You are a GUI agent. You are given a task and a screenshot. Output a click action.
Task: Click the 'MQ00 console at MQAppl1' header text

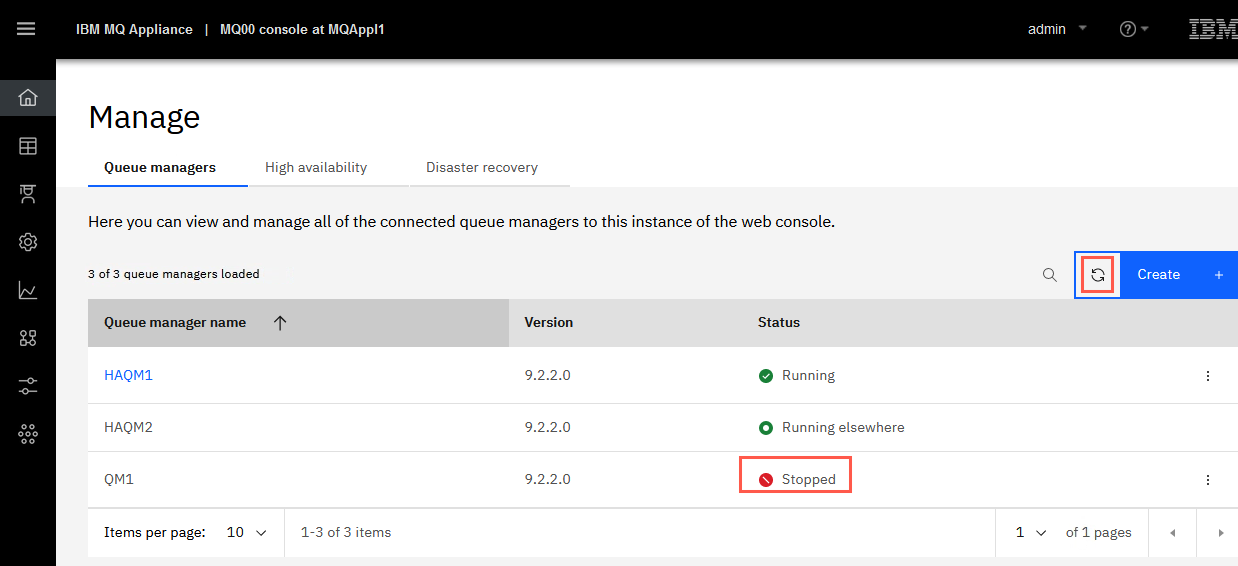[302, 29]
